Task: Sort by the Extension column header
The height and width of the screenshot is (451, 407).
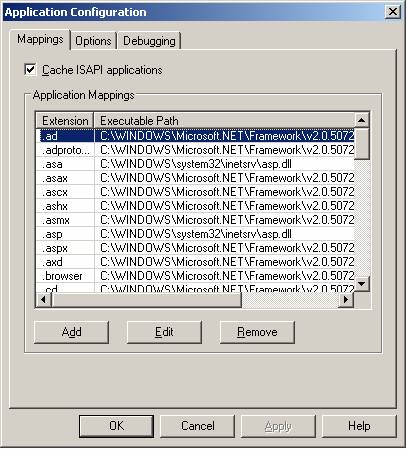Action: click(x=65, y=120)
